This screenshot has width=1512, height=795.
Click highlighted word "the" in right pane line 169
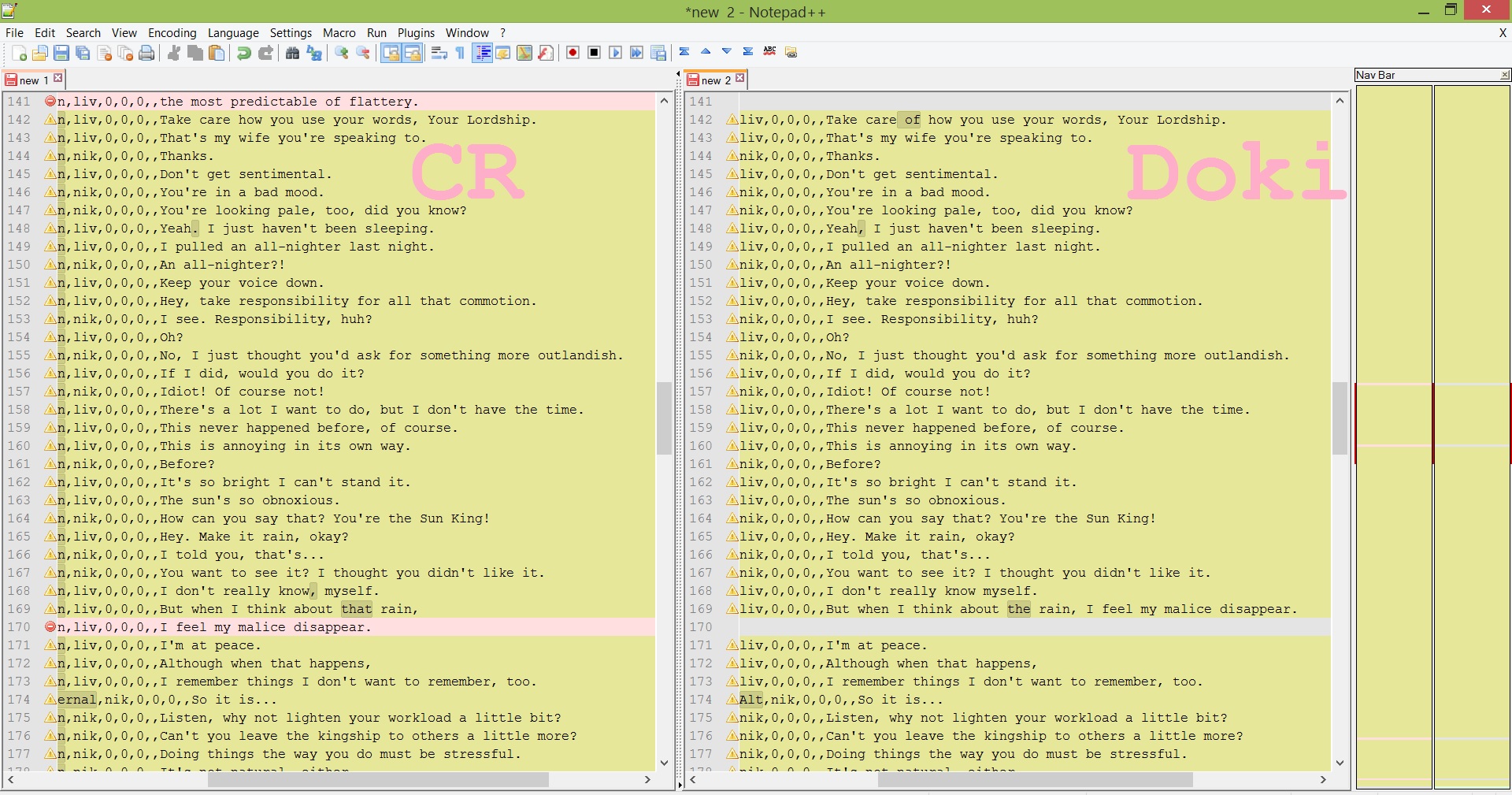[x=1019, y=609]
